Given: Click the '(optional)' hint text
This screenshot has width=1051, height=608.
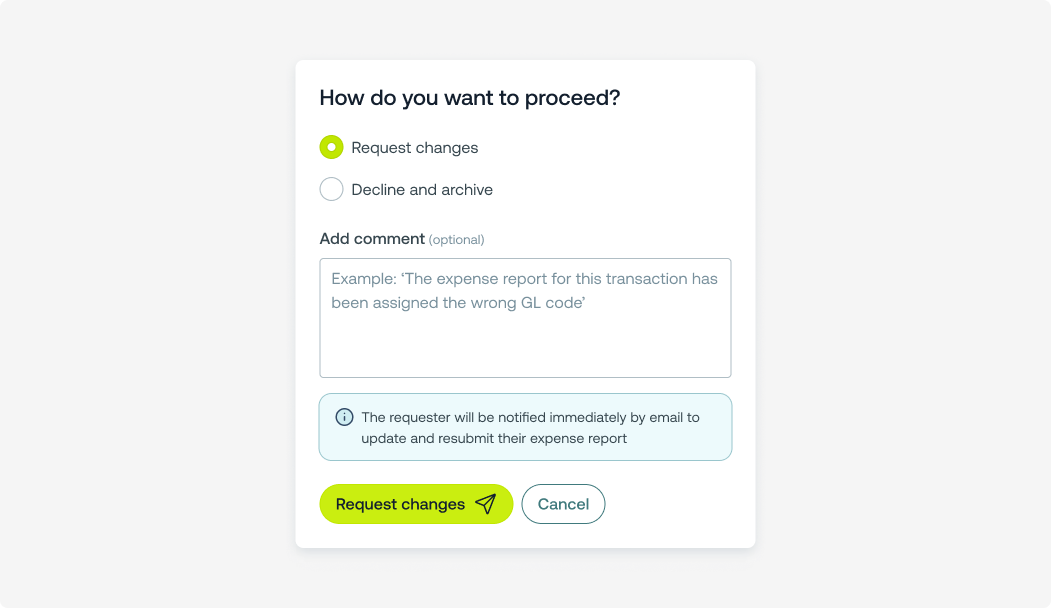Looking at the screenshot, I should coord(456,240).
